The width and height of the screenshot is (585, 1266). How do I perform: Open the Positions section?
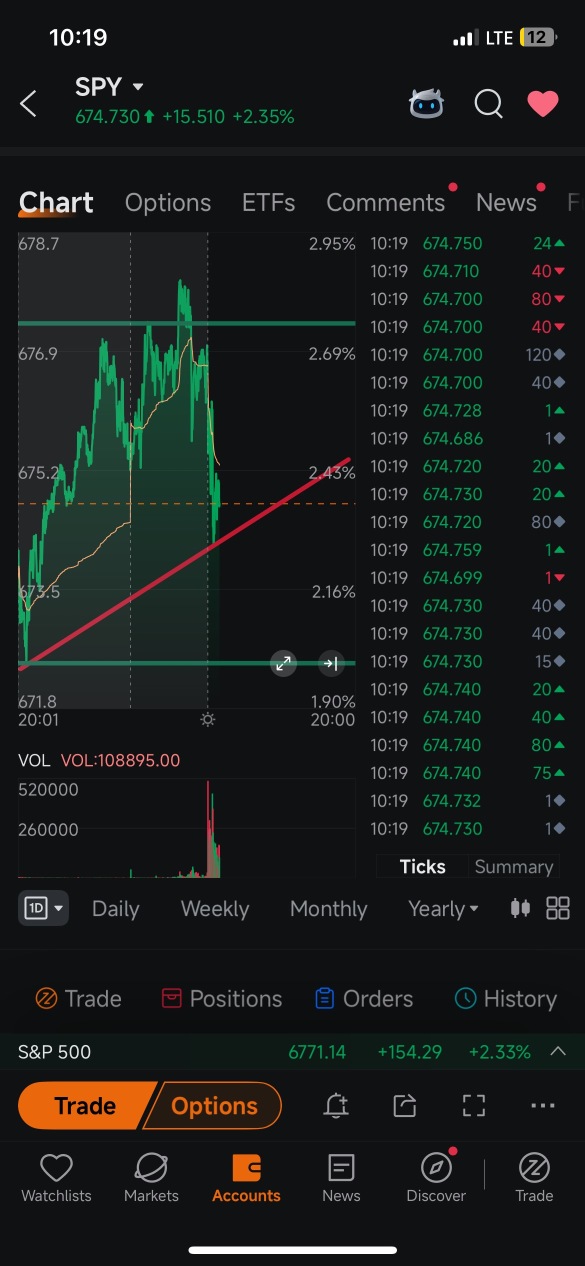click(x=222, y=998)
